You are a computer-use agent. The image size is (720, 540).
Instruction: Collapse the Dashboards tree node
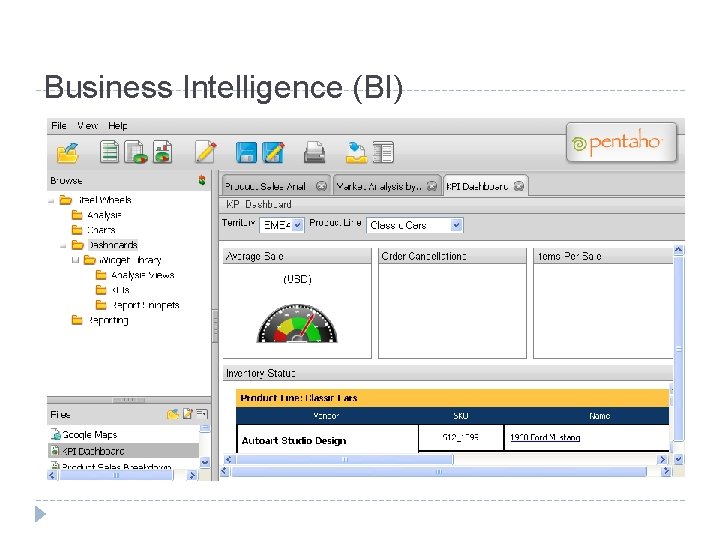click(x=63, y=246)
